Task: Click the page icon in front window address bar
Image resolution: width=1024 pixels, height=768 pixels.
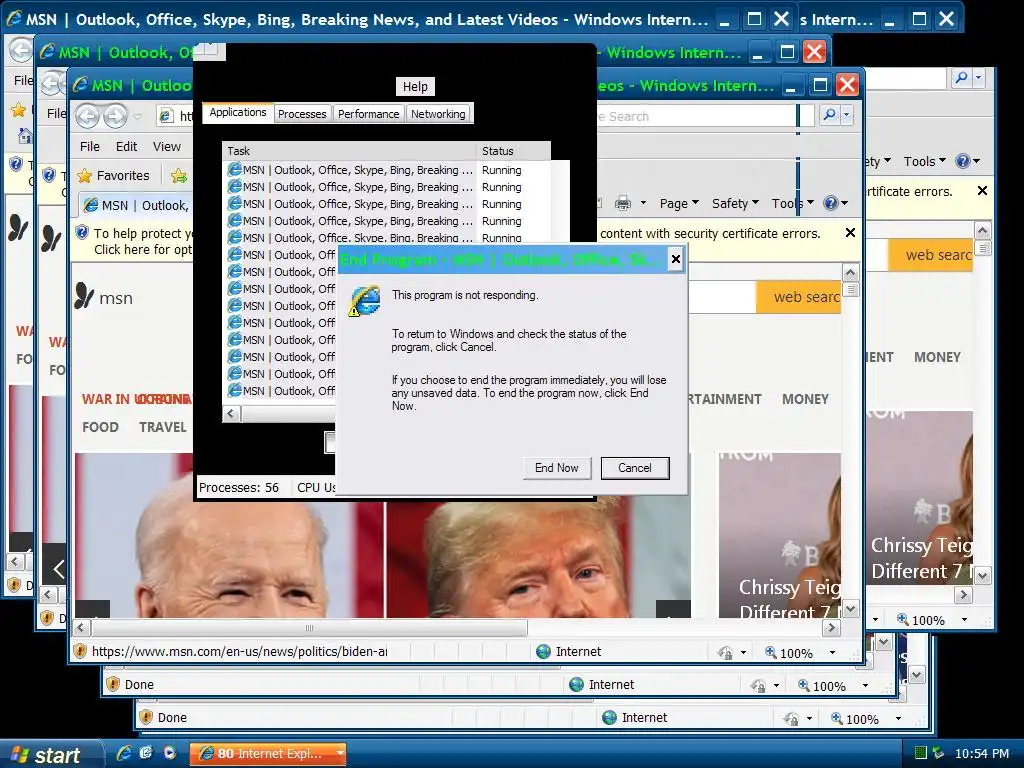Action: [167, 116]
